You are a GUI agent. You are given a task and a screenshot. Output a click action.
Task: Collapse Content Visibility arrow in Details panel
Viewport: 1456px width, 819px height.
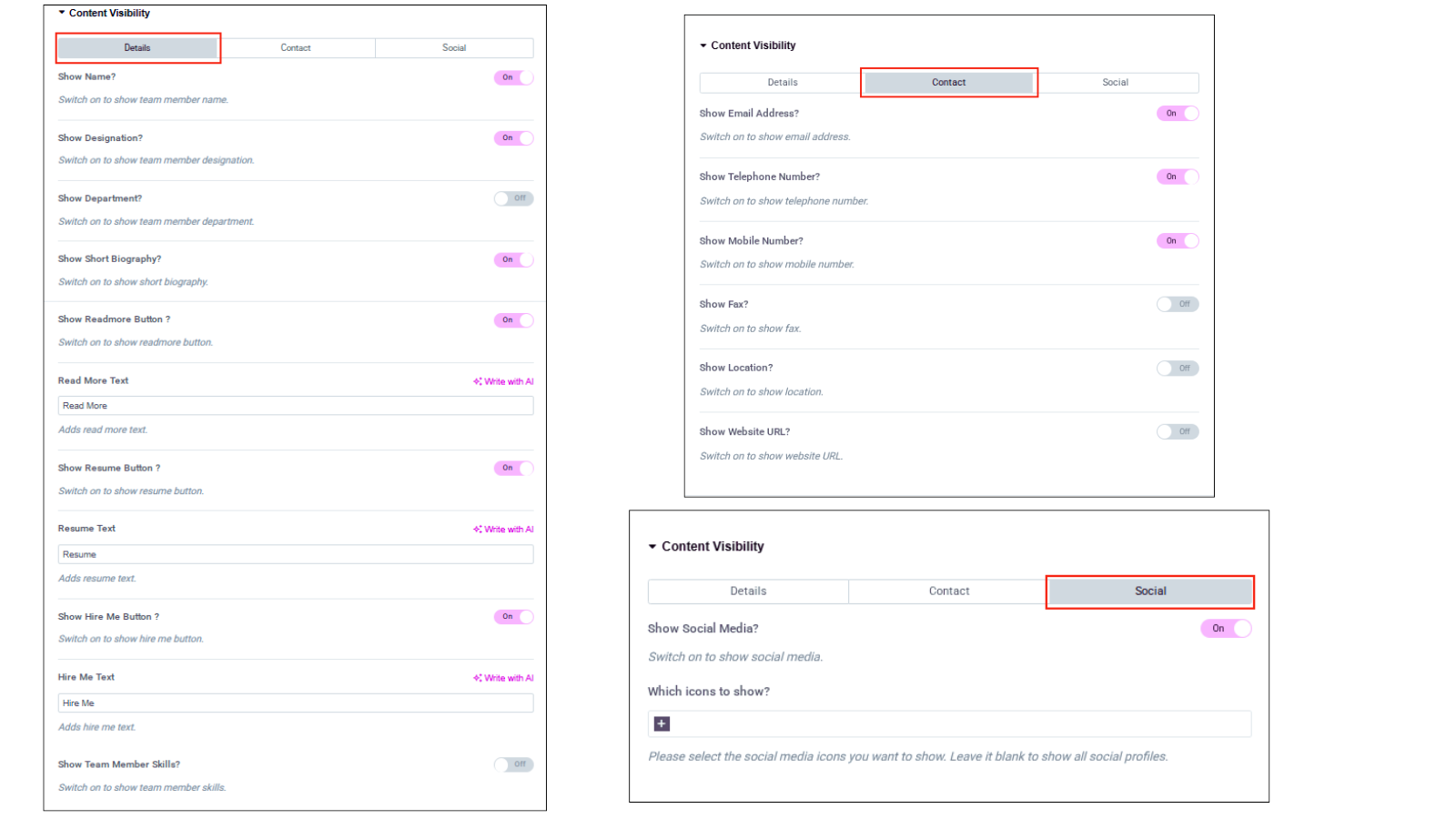click(x=62, y=13)
